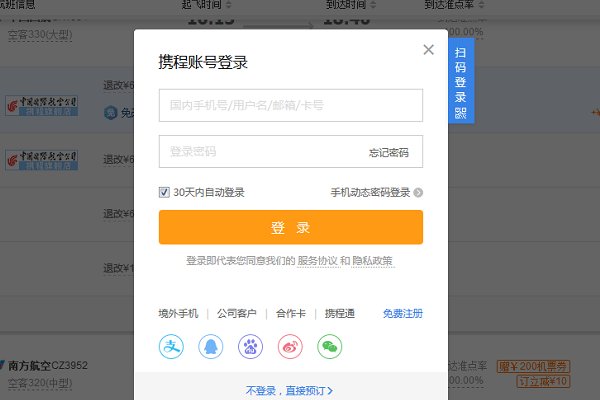The height and width of the screenshot is (400, 600).
Task: Click 不登录，直接预订 link
Action: 289,391
